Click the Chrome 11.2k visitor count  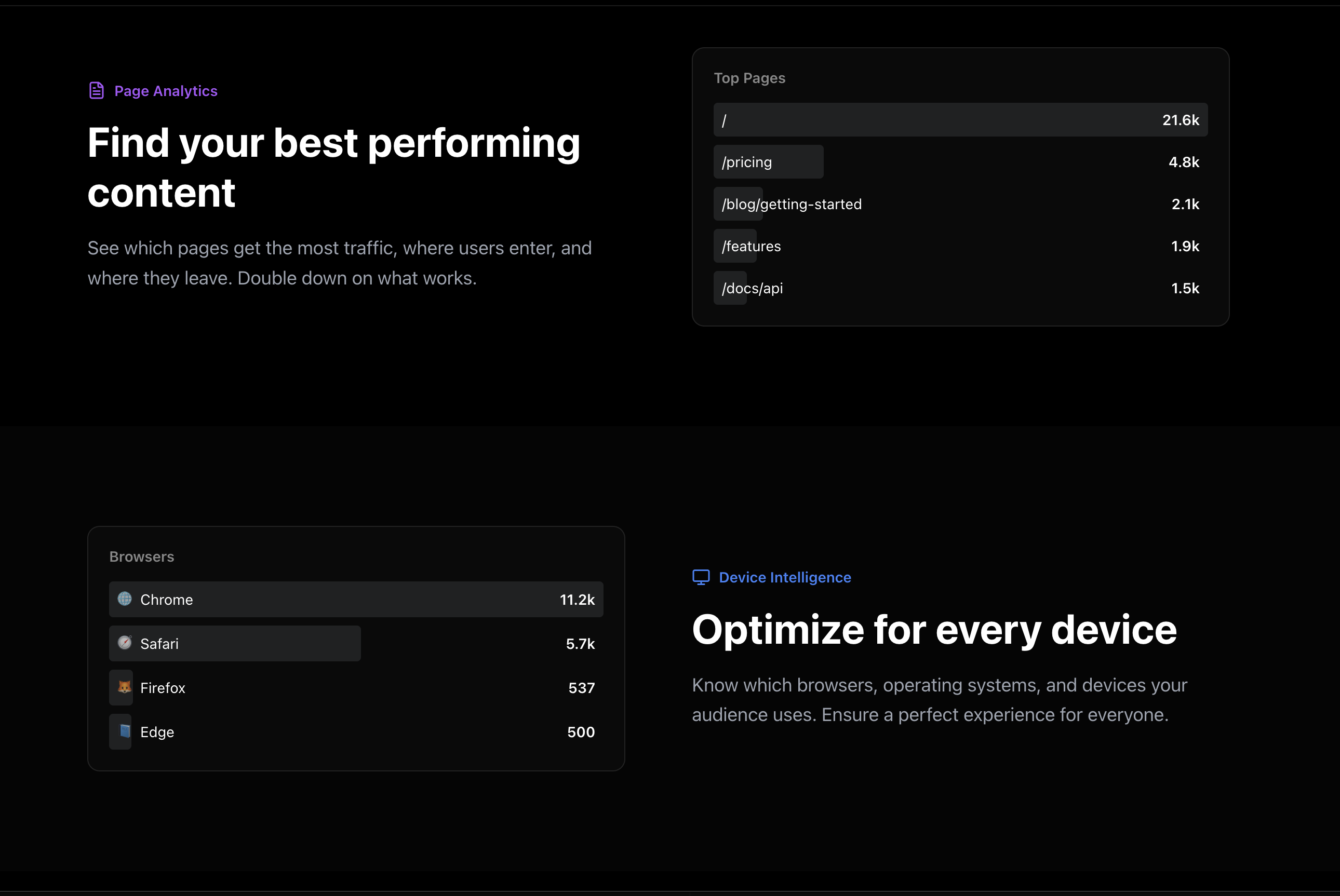point(577,600)
